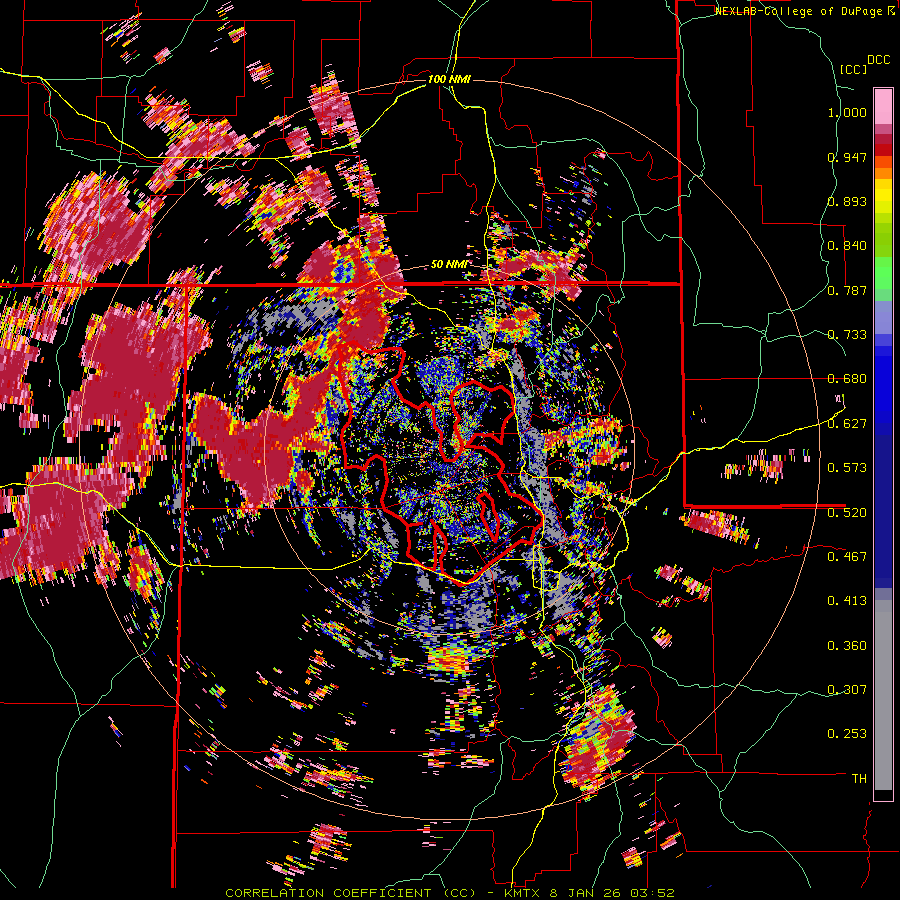Click the pink top segment of color bar
The image size is (900, 900).
883,106
